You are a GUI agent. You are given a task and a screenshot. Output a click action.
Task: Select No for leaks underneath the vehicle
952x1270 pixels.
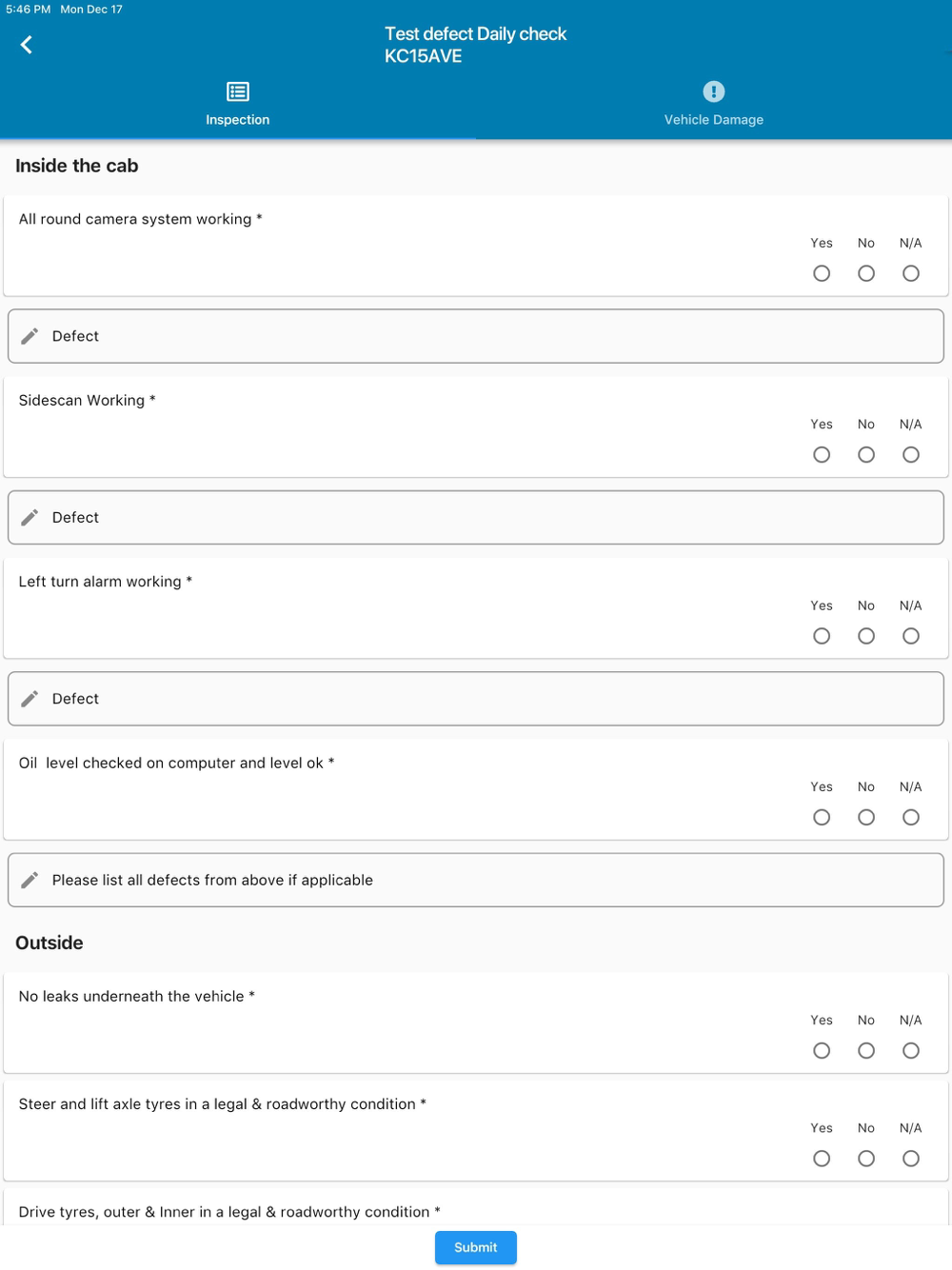pyautogui.click(x=866, y=1050)
